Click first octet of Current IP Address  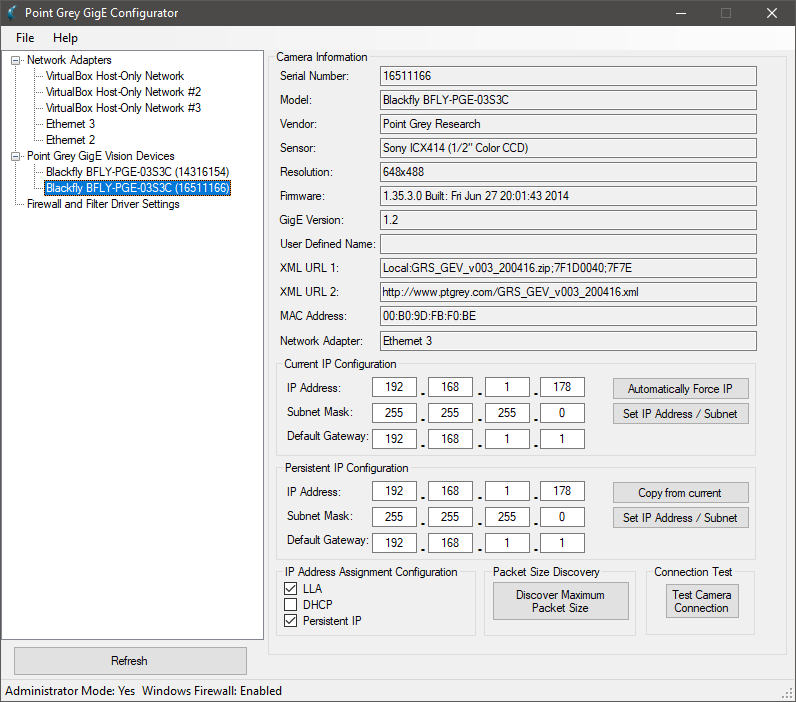pyautogui.click(x=394, y=387)
